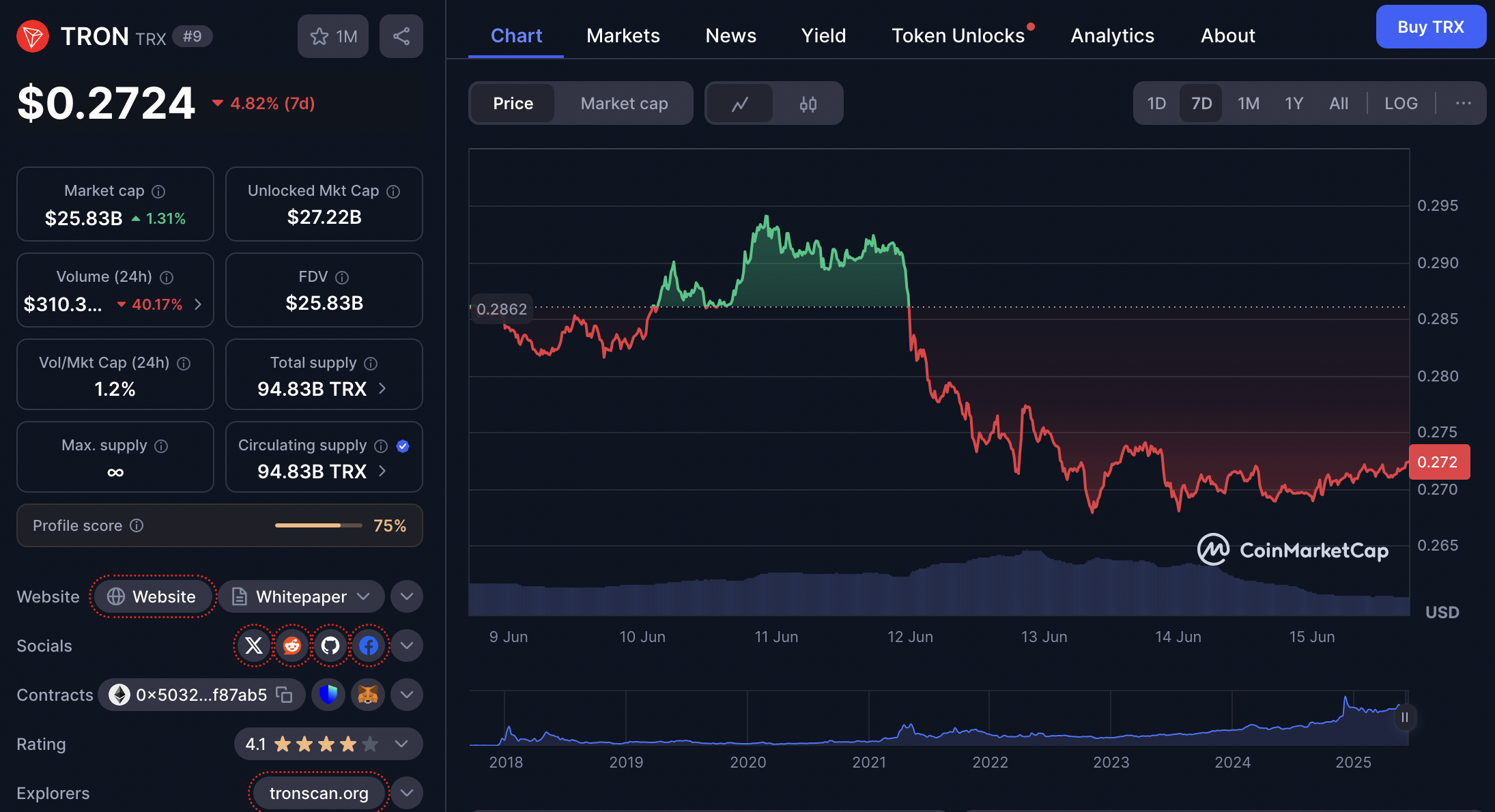Screen dimensions: 1495x812
Task: Add TRON to watchlist star button
Action: tap(332, 36)
